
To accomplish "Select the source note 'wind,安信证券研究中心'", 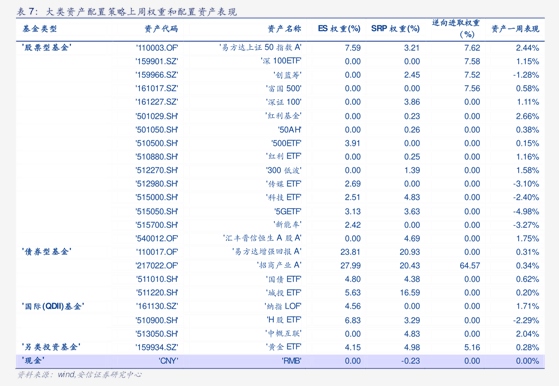I will pos(99,374).
